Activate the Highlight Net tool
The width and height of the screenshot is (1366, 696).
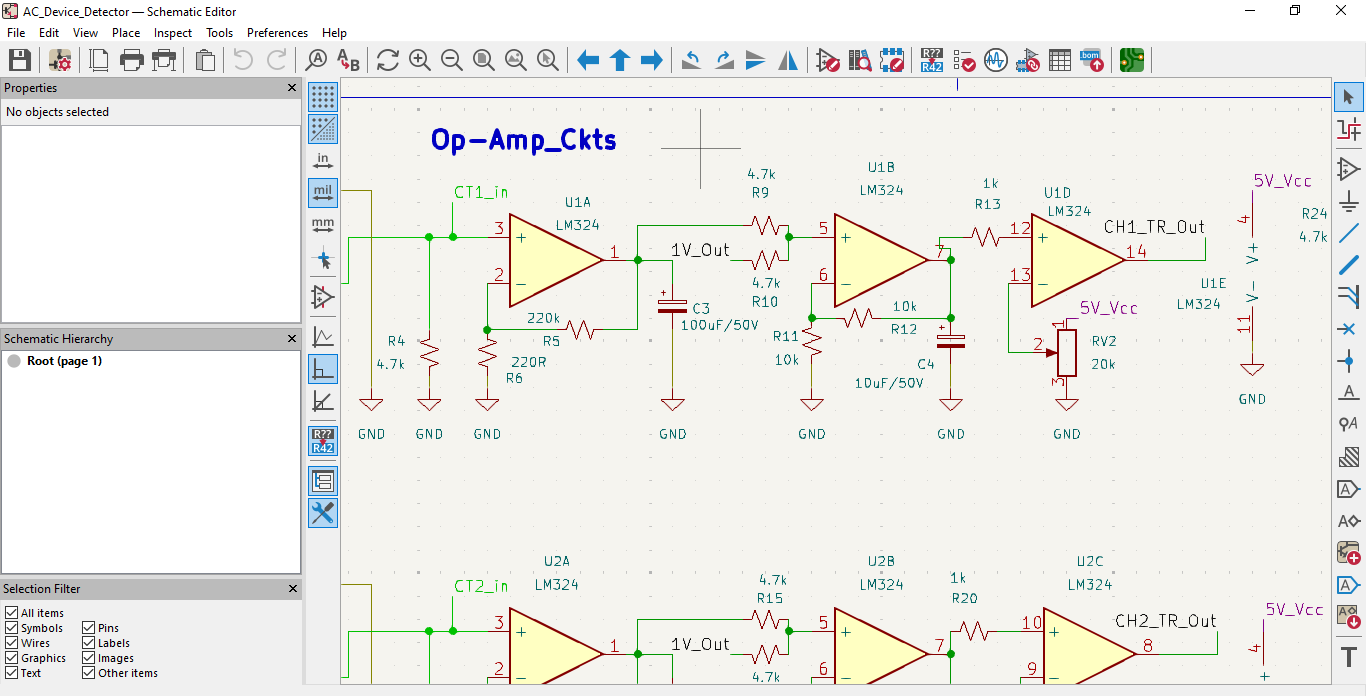point(1348,129)
